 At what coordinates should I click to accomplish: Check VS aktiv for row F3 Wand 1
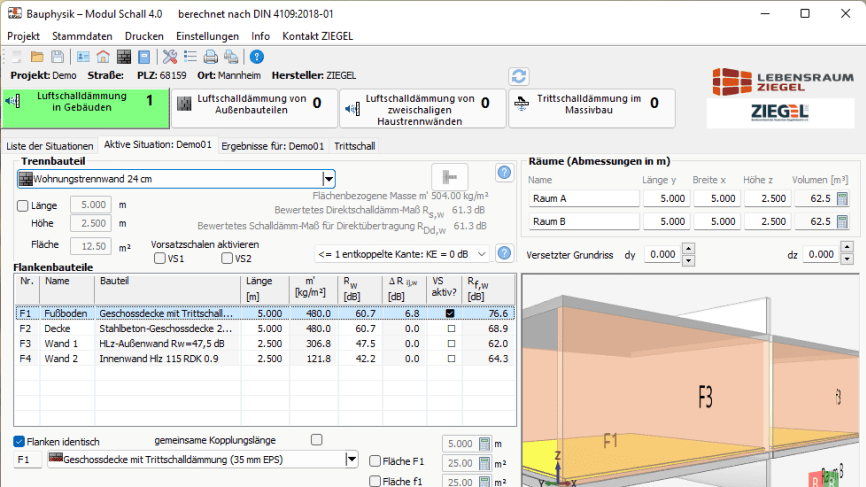(451, 343)
